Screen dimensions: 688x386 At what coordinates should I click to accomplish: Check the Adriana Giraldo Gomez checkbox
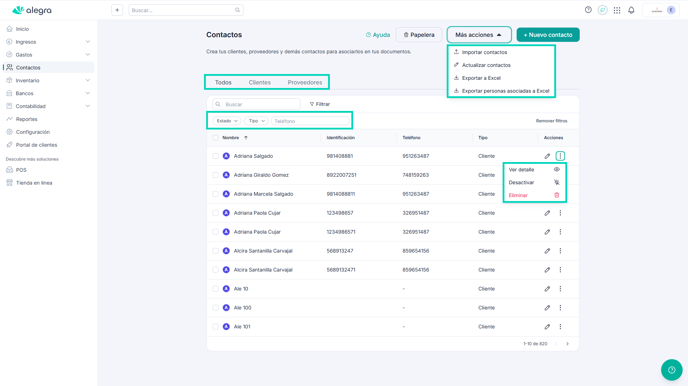[215, 175]
